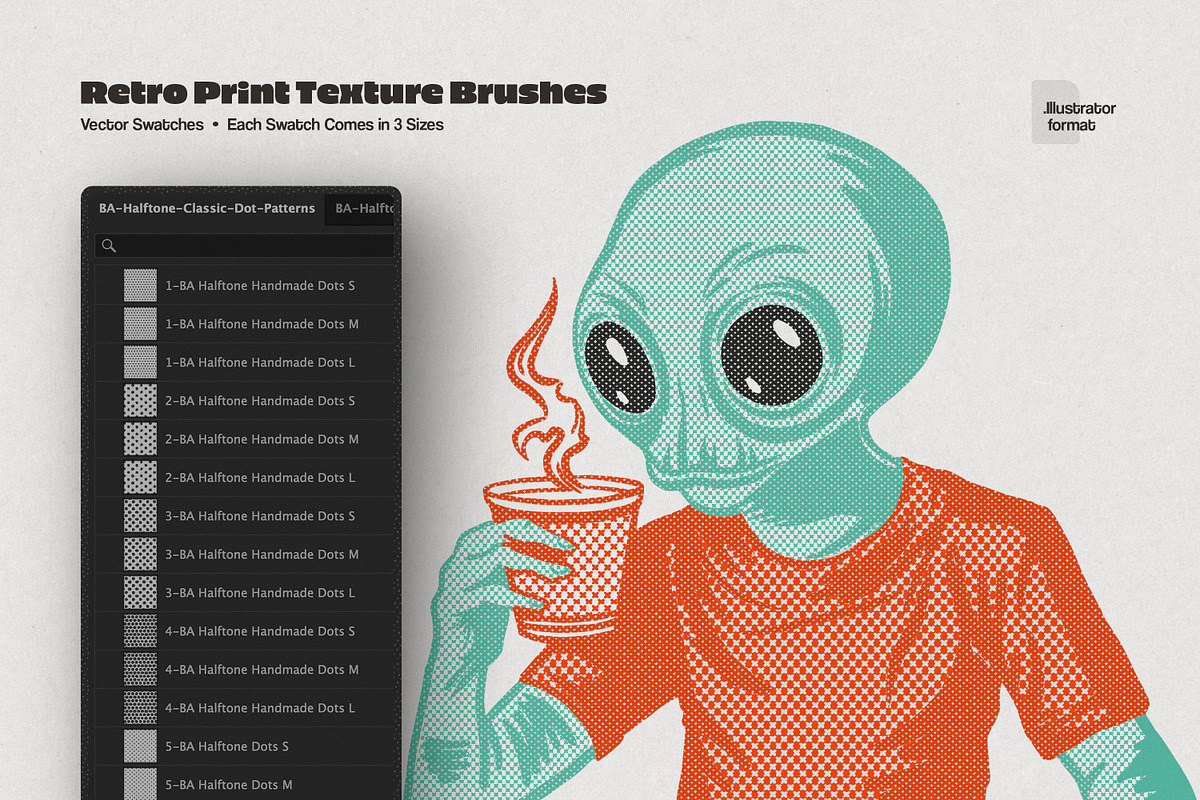Pick the 4-BA Halftone Handmade Dots L row label

(260, 708)
